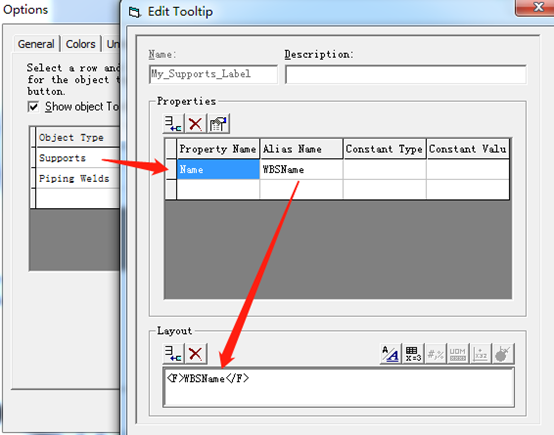
Task: Click the UOM icon in Layout toolbar
Action: click(x=458, y=353)
